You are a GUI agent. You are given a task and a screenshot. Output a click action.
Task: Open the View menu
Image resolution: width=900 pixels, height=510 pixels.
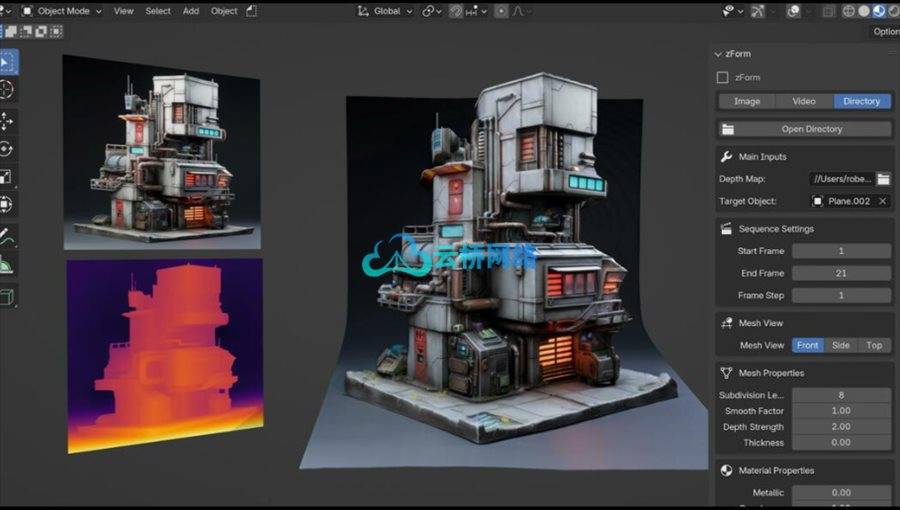coord(123,11)
